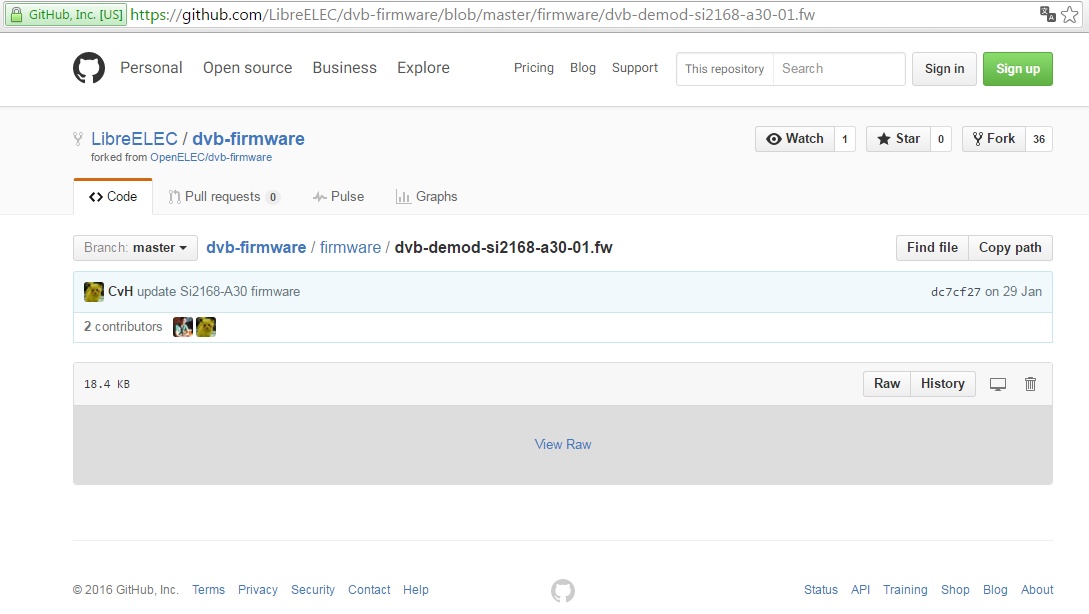Viewport: 1089px width, 614px height.
Task: Open the Code tab
Action: tap(113, 197)
